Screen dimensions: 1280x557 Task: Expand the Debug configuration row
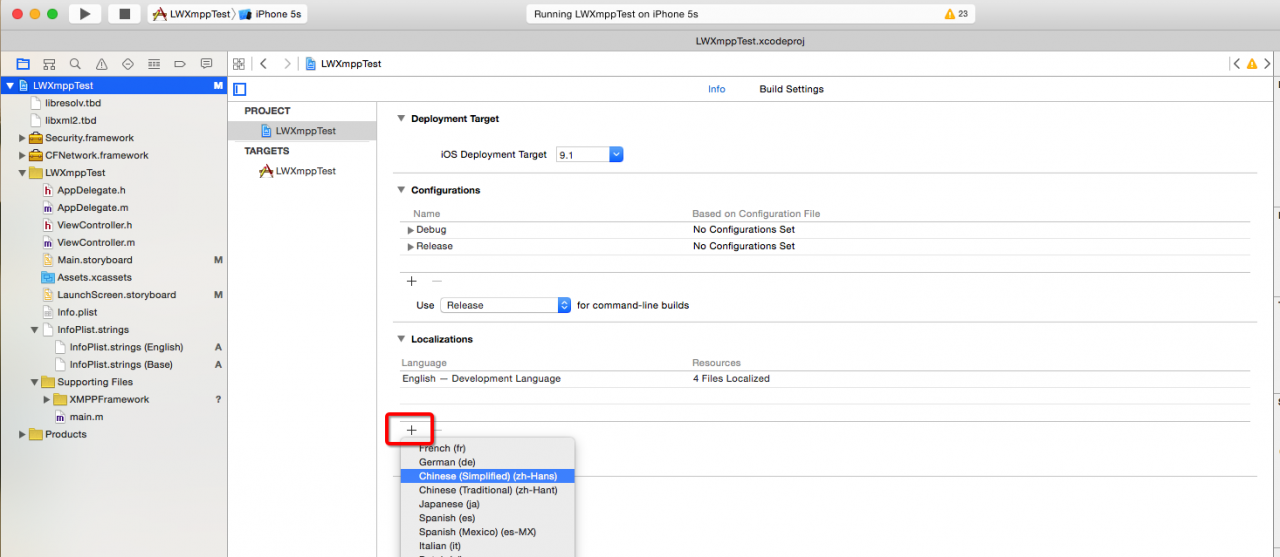[x=410, y=230]
